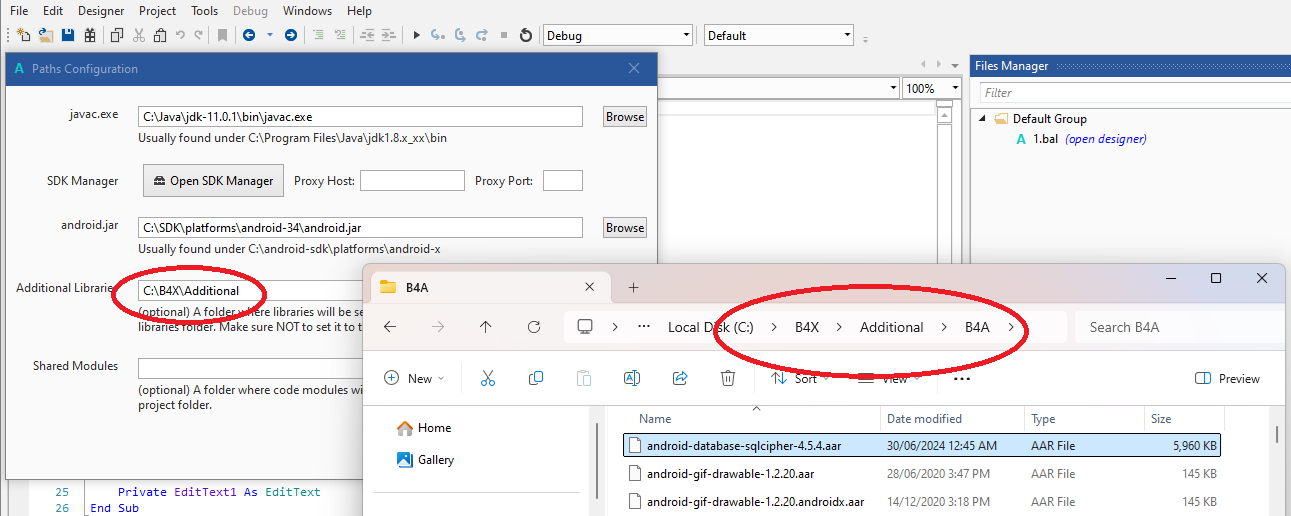Click the Step Over debug icon
The width and height of the screenshot is (1291, 516).
click(460, 35)
